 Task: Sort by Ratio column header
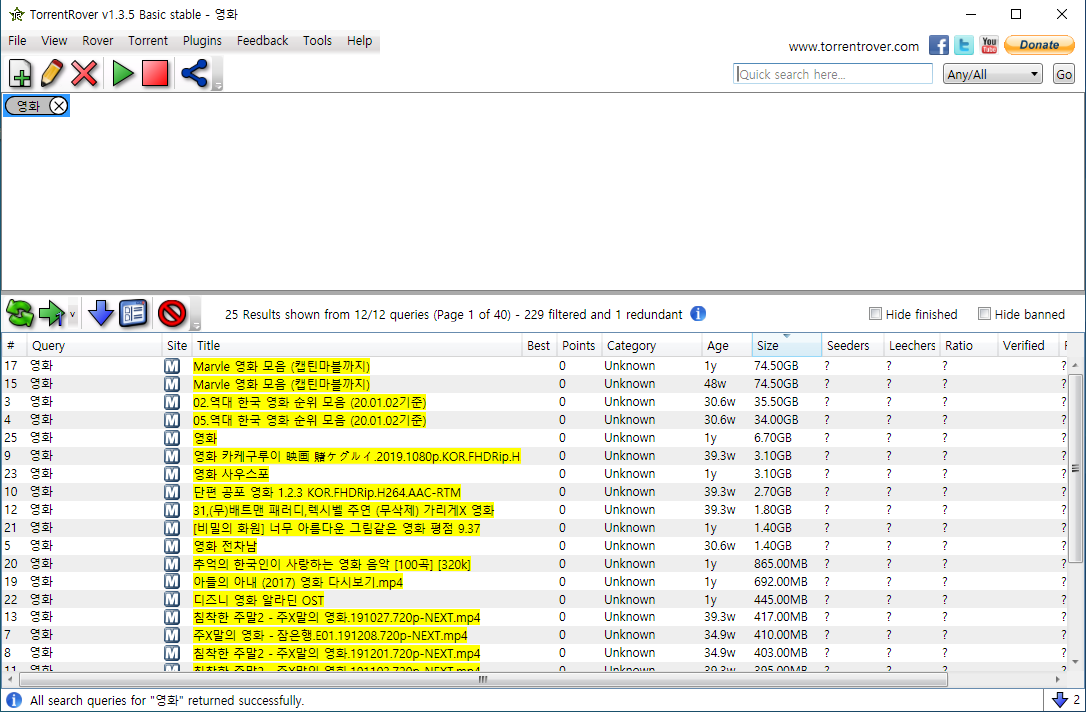968,345
